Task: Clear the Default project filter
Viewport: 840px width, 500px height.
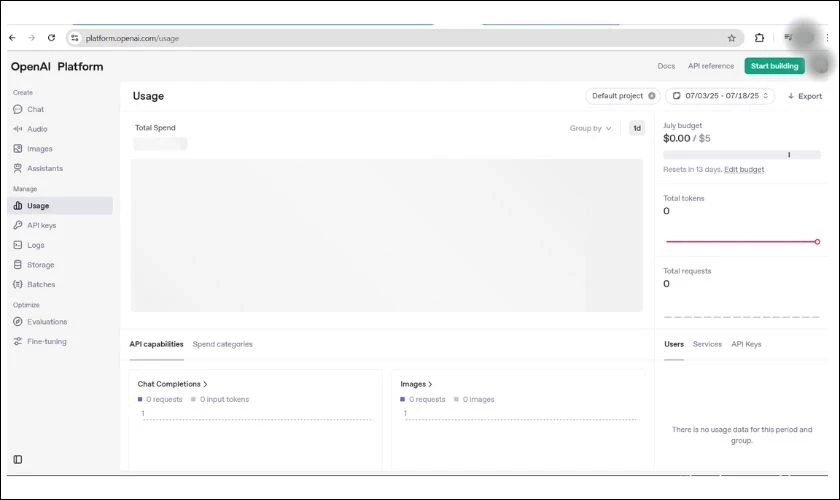Action: pos(652,96)
